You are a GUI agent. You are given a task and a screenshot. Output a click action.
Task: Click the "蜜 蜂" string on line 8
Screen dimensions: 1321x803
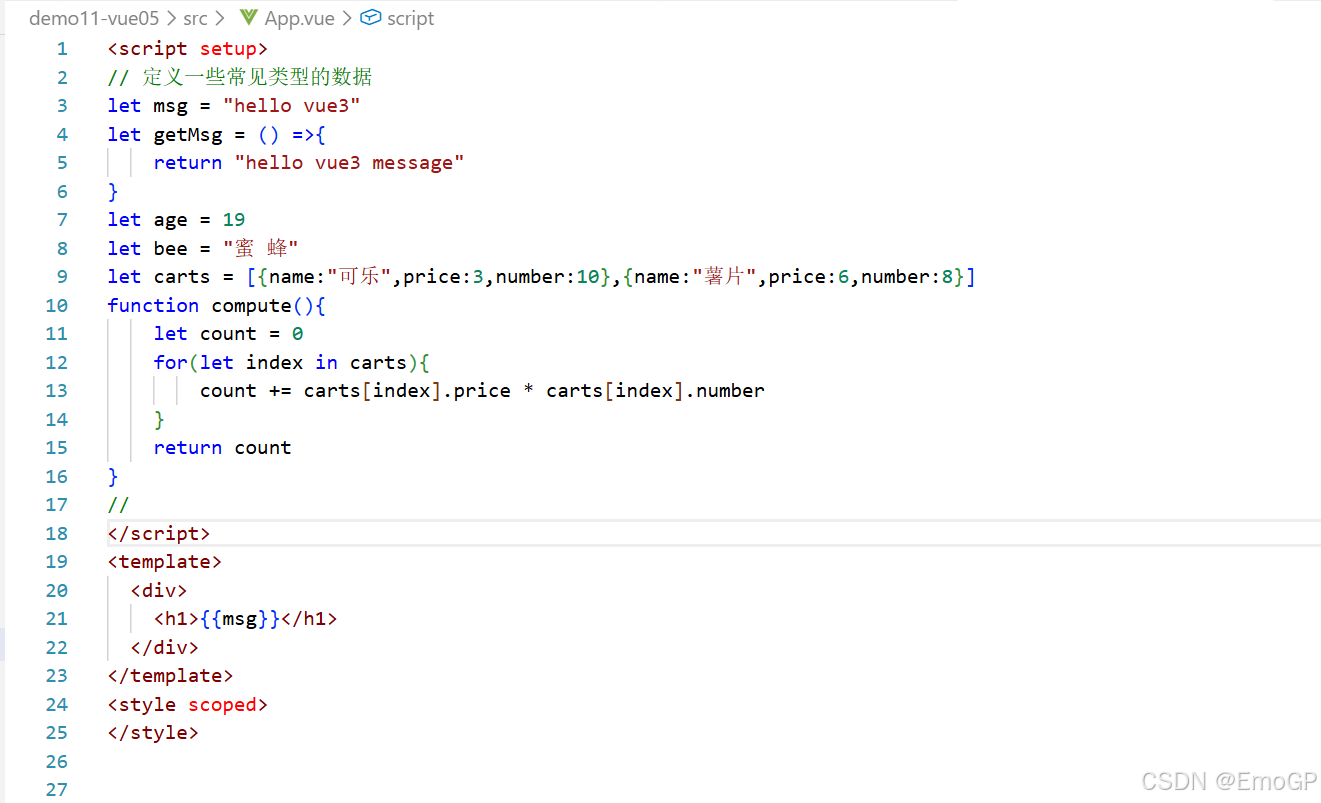(x=261, y=248)
